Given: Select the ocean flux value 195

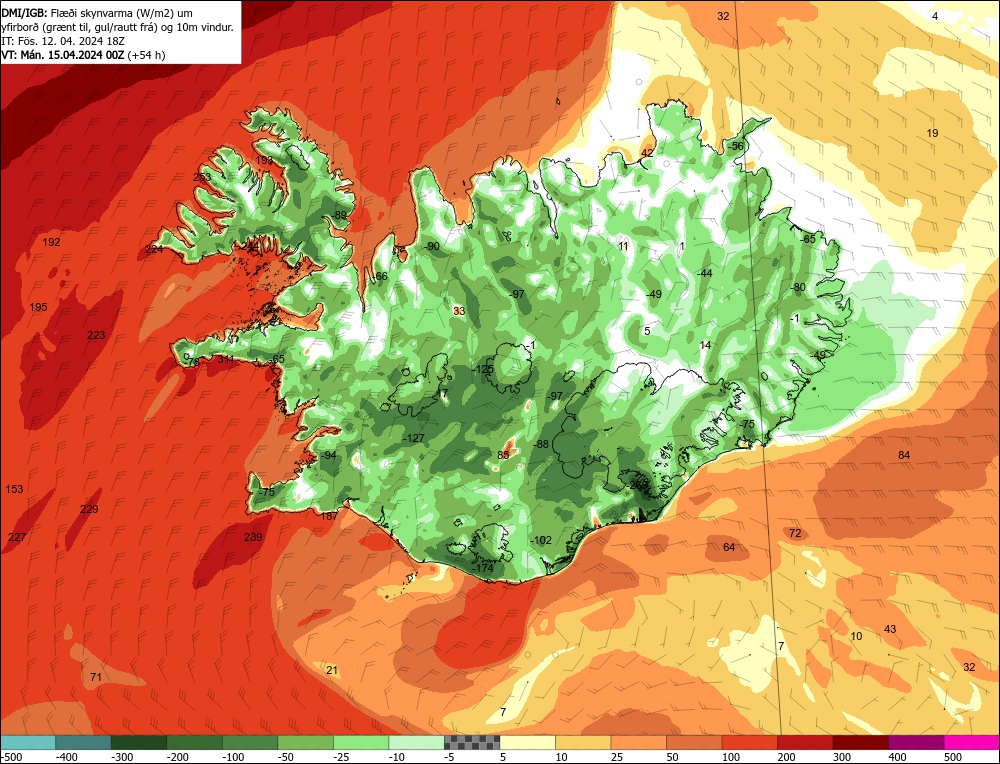Looking at the screenshot, I should coord(38,307).
